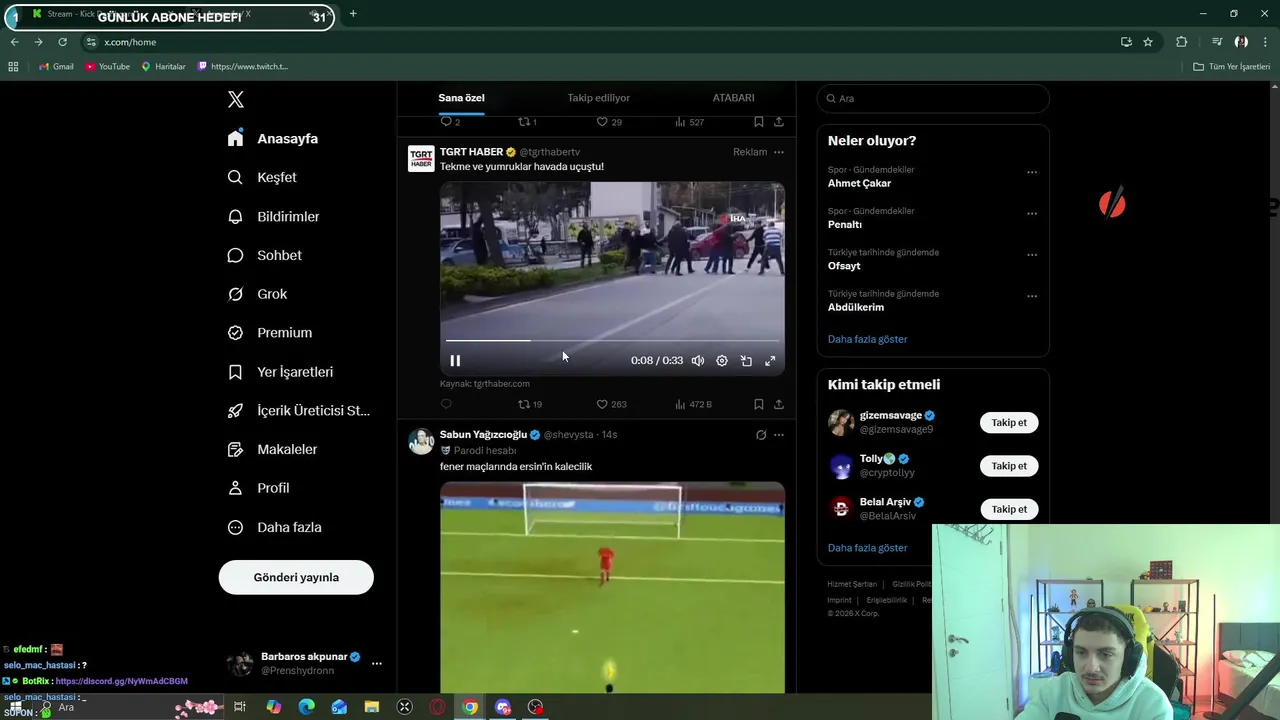The height and width of the screenshot is (720, 1280).
Task: Switch to Takip ediliyor tab
Action: (598, 98)
